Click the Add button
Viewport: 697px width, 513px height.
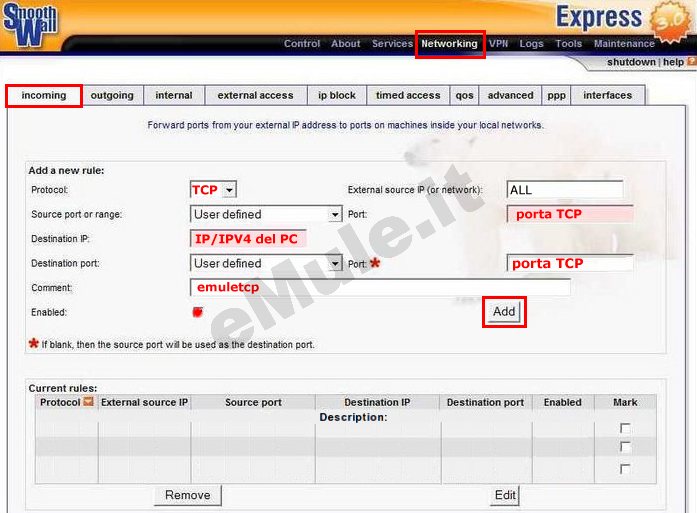(x=504, y=312)
